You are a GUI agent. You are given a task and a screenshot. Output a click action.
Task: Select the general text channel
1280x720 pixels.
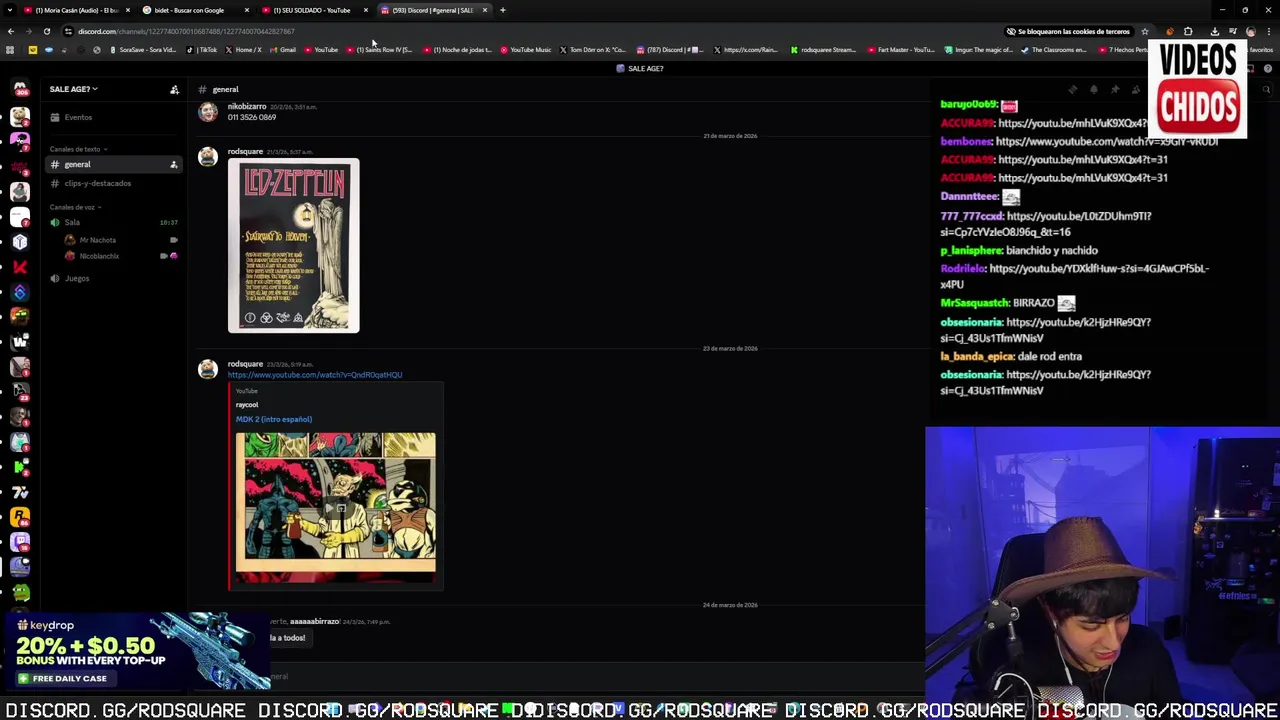coord(114,164)
